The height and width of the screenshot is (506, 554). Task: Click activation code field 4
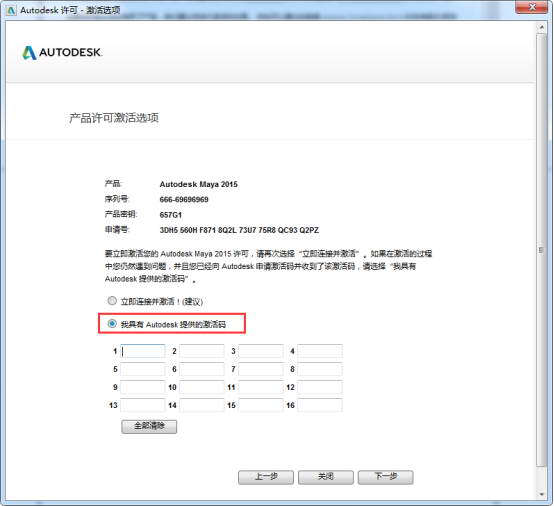(320, 351)
